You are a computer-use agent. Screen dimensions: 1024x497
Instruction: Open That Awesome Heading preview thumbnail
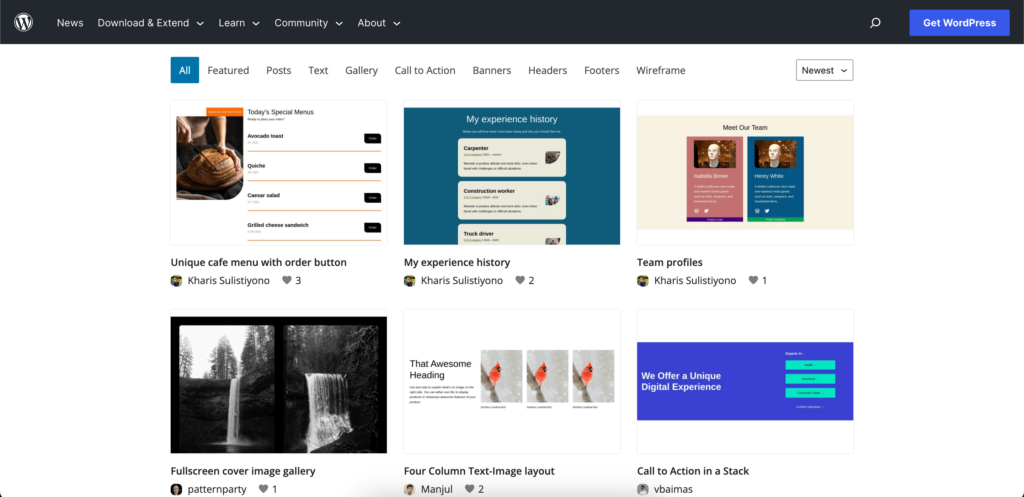click(512, 381)
